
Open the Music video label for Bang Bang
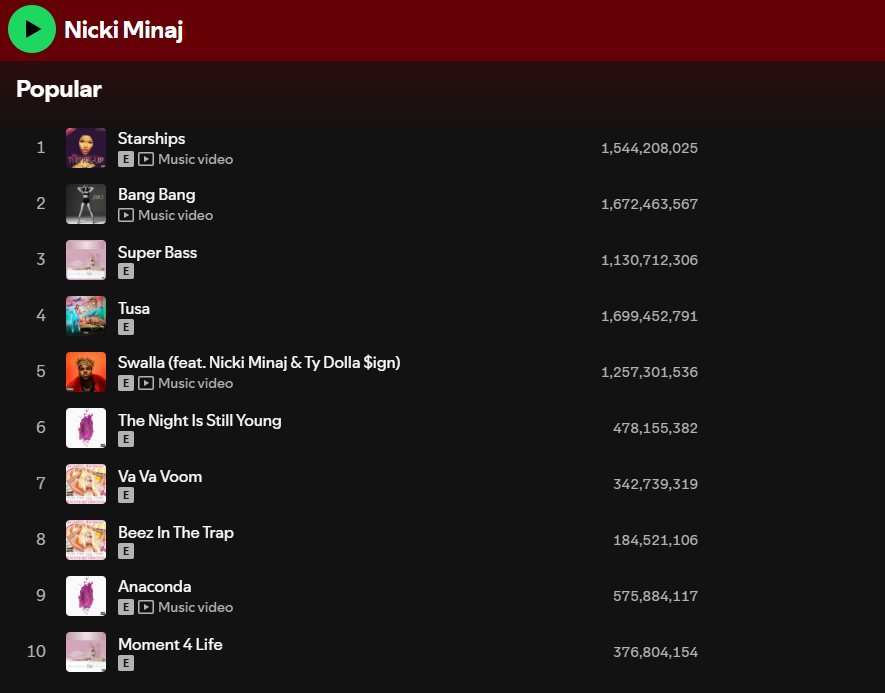[x=176, y=215]
